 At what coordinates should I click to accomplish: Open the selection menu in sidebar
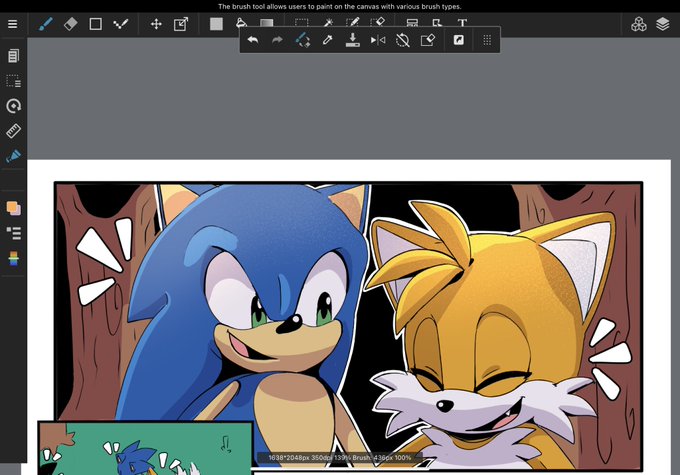(13, 81)
